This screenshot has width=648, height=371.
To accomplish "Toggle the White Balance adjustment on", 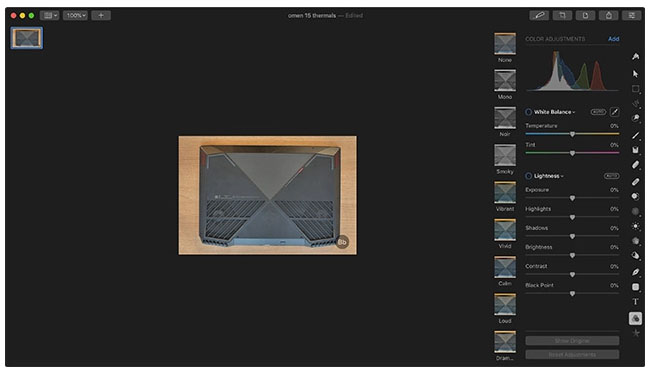I will point(529,112).
